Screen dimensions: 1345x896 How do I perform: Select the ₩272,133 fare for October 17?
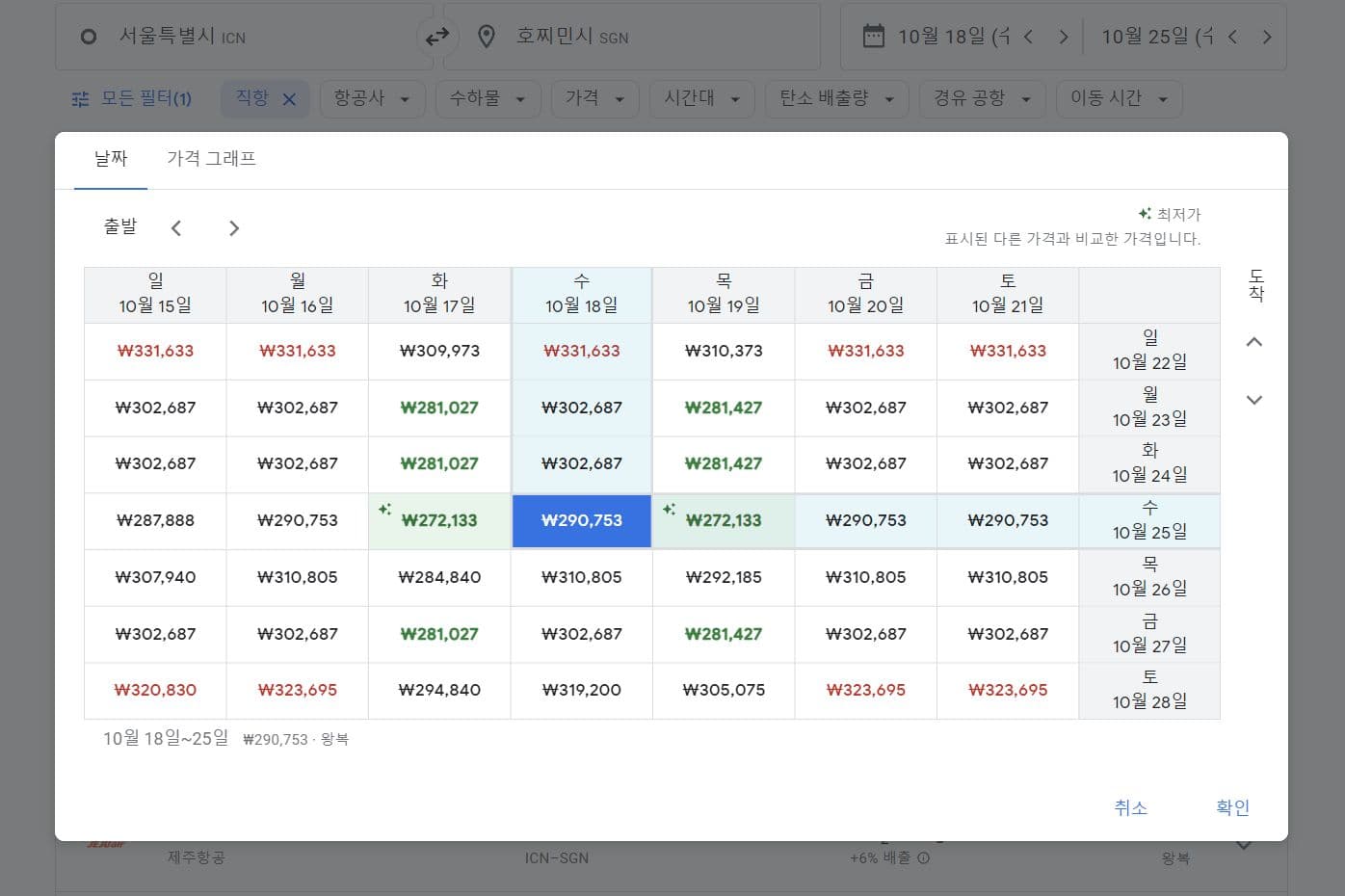[x=439, y=520]
